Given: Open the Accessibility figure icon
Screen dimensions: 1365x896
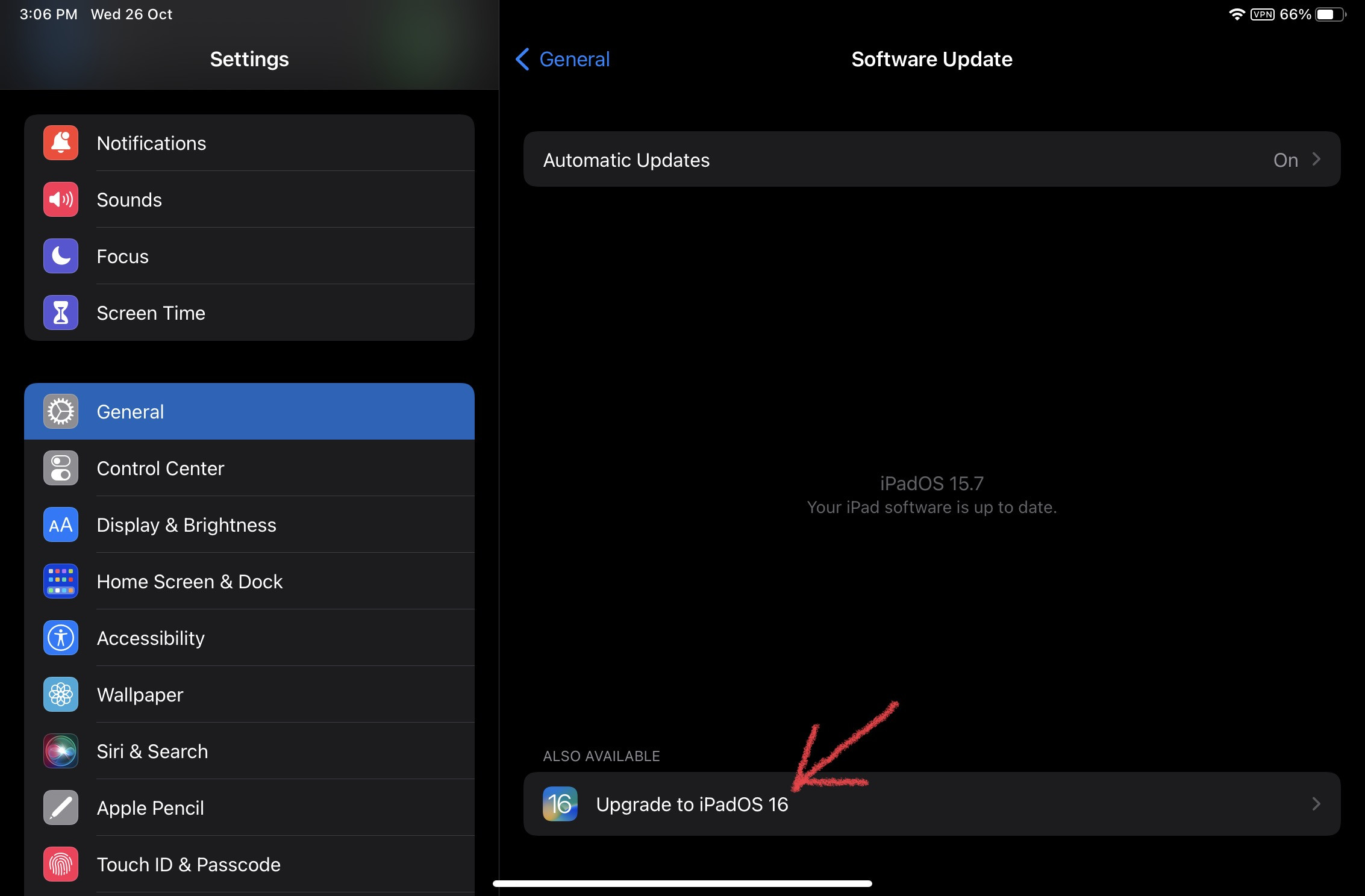Looking at the screenshot, I should coord(61,638).
